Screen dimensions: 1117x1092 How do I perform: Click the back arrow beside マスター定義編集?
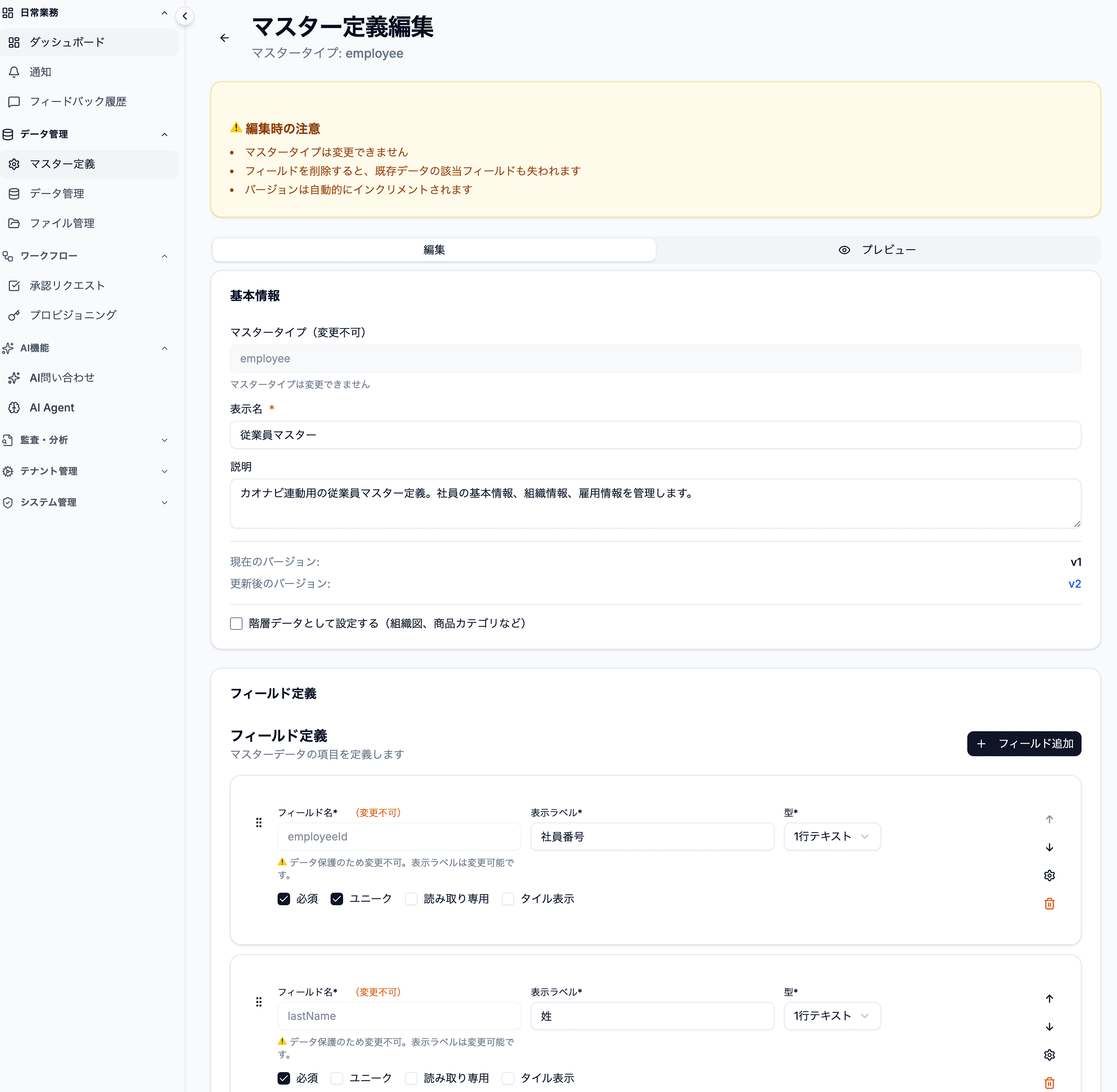point(224,38)
